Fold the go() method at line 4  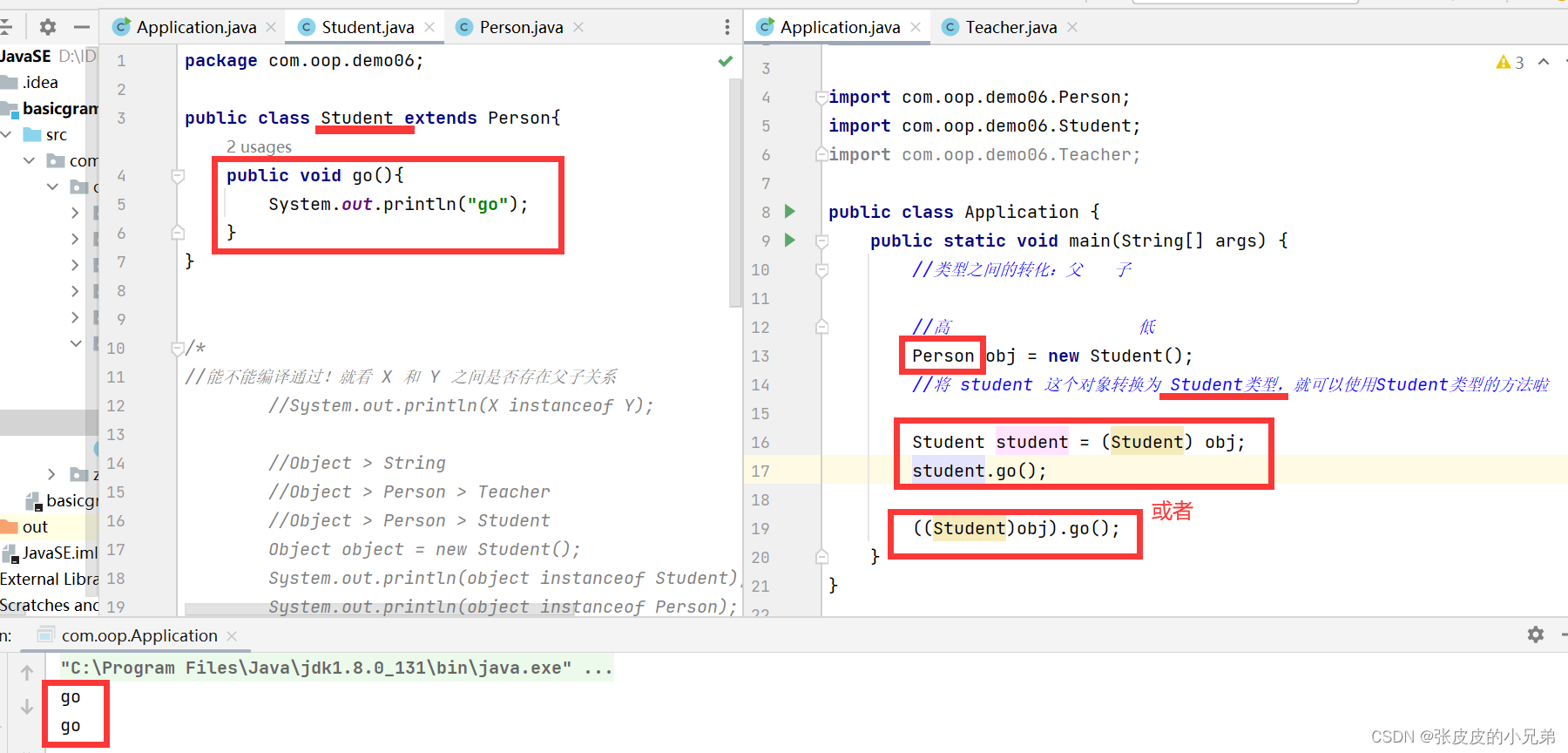(x=178, y=175)
